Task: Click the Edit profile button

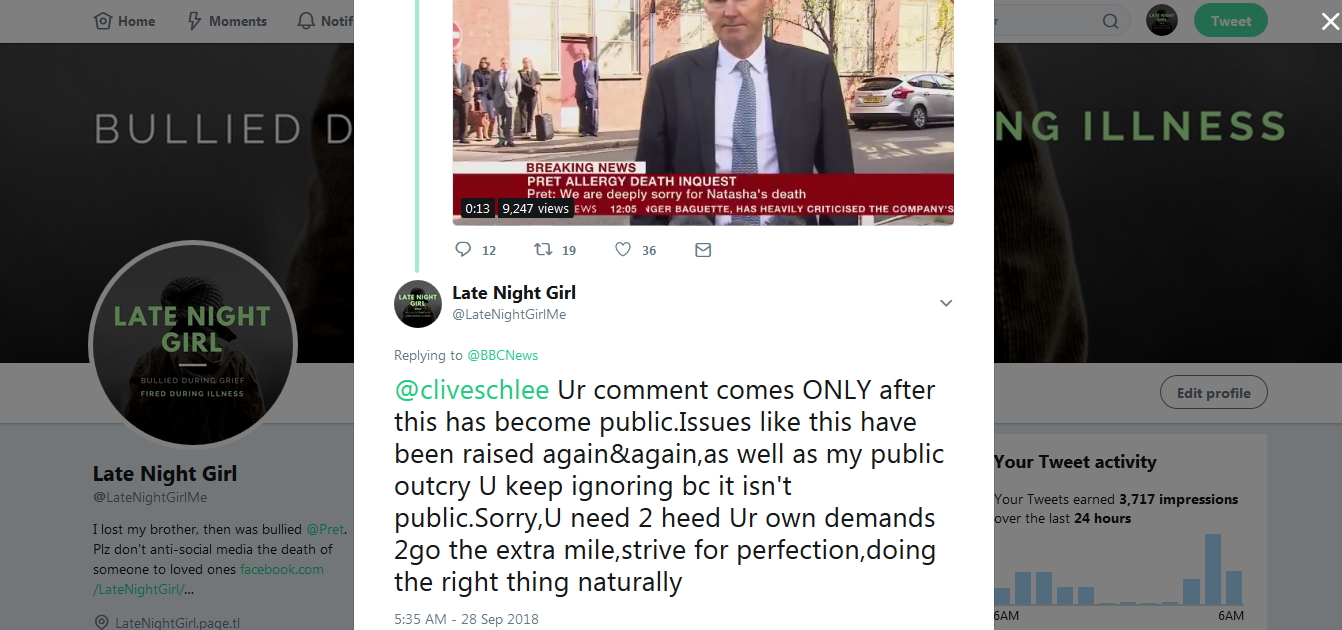Action: (1213, 392)
